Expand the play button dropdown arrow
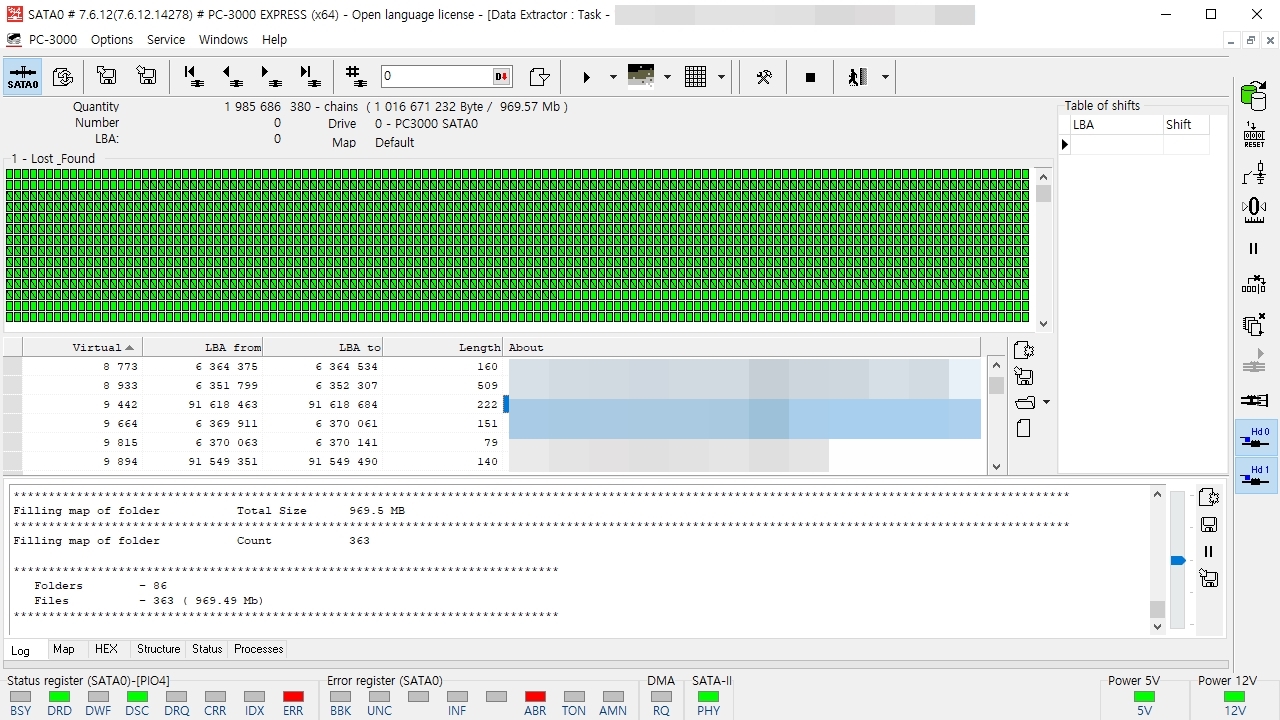 tap(613, 77)
